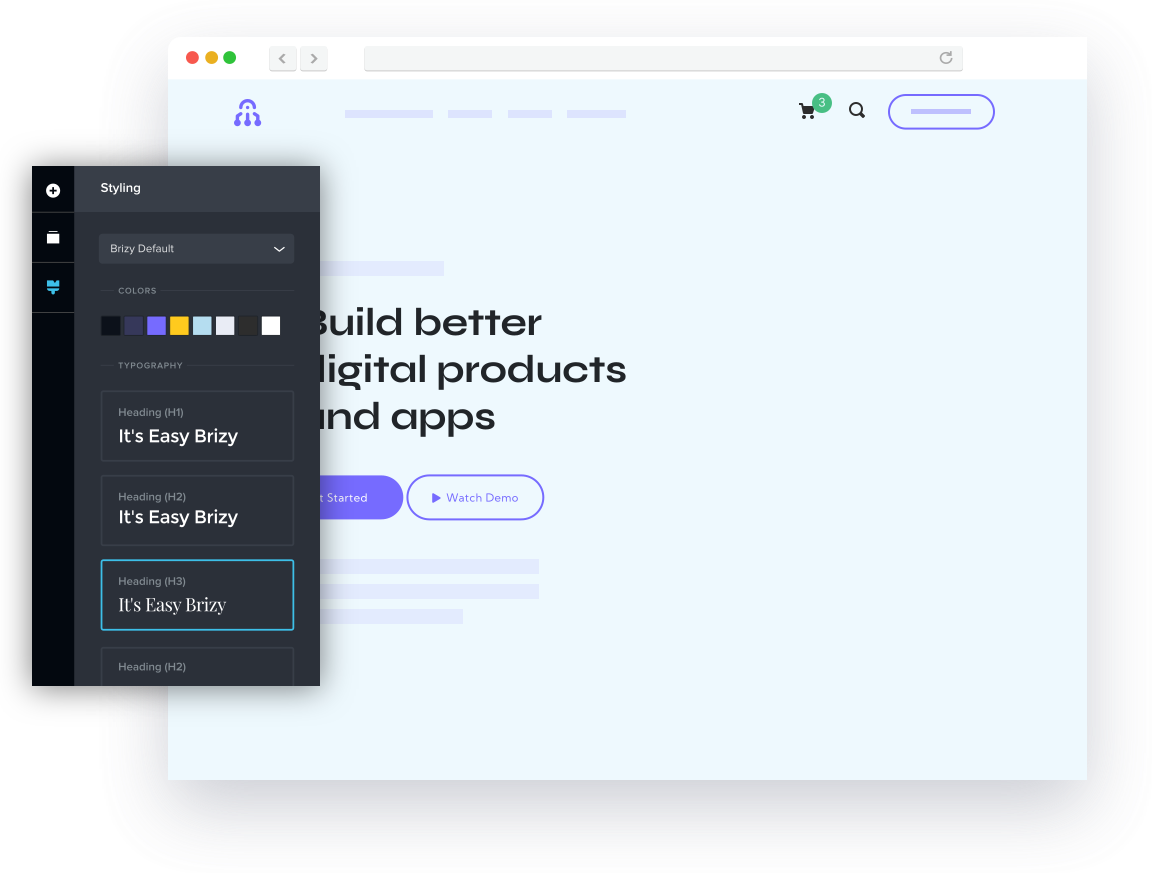Select the highlighted Heading (H3) card
The width and height of the screenshot is (1152, 873).
click(197, 595)
